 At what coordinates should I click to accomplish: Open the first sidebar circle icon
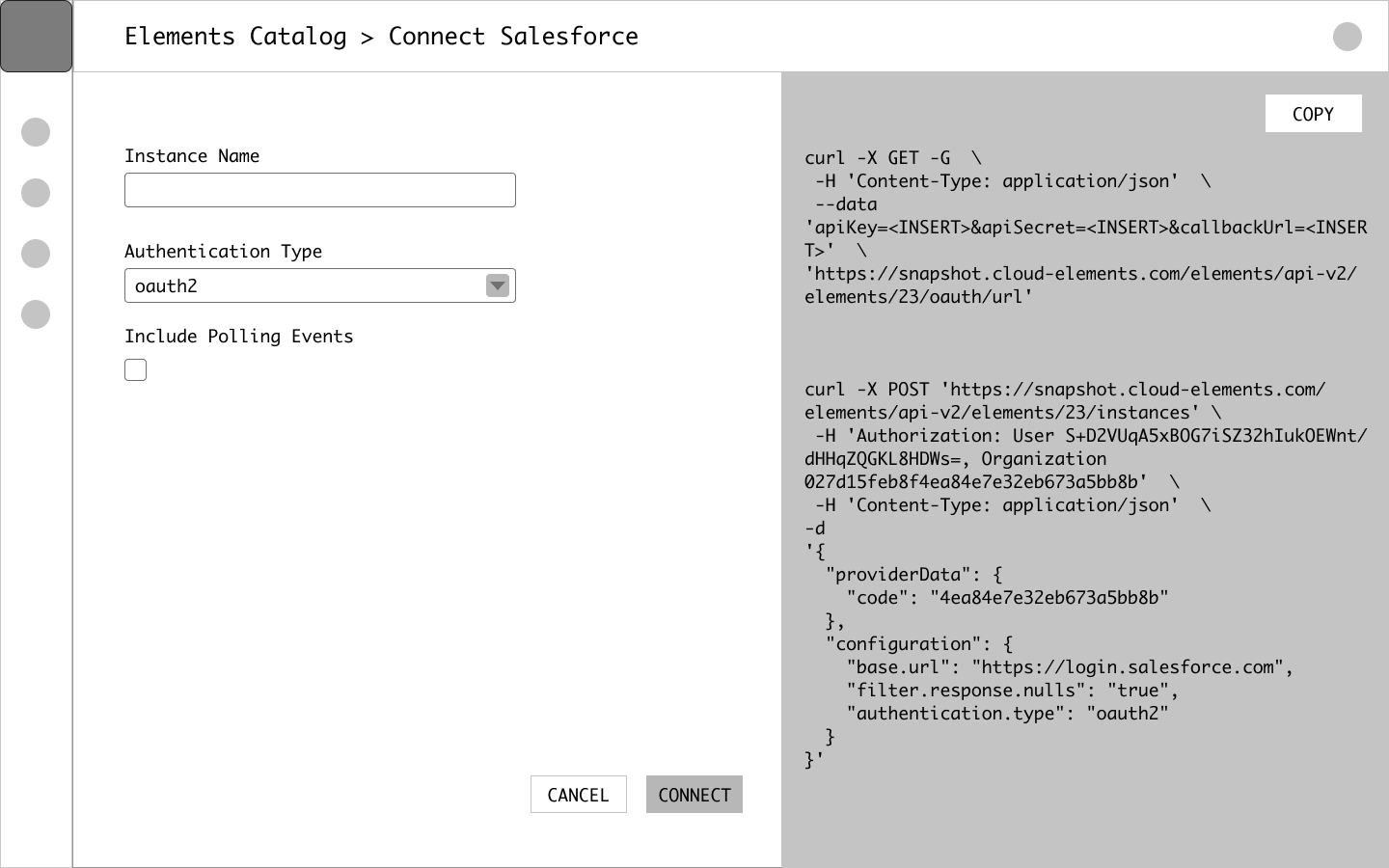click(x=36, y=132)
